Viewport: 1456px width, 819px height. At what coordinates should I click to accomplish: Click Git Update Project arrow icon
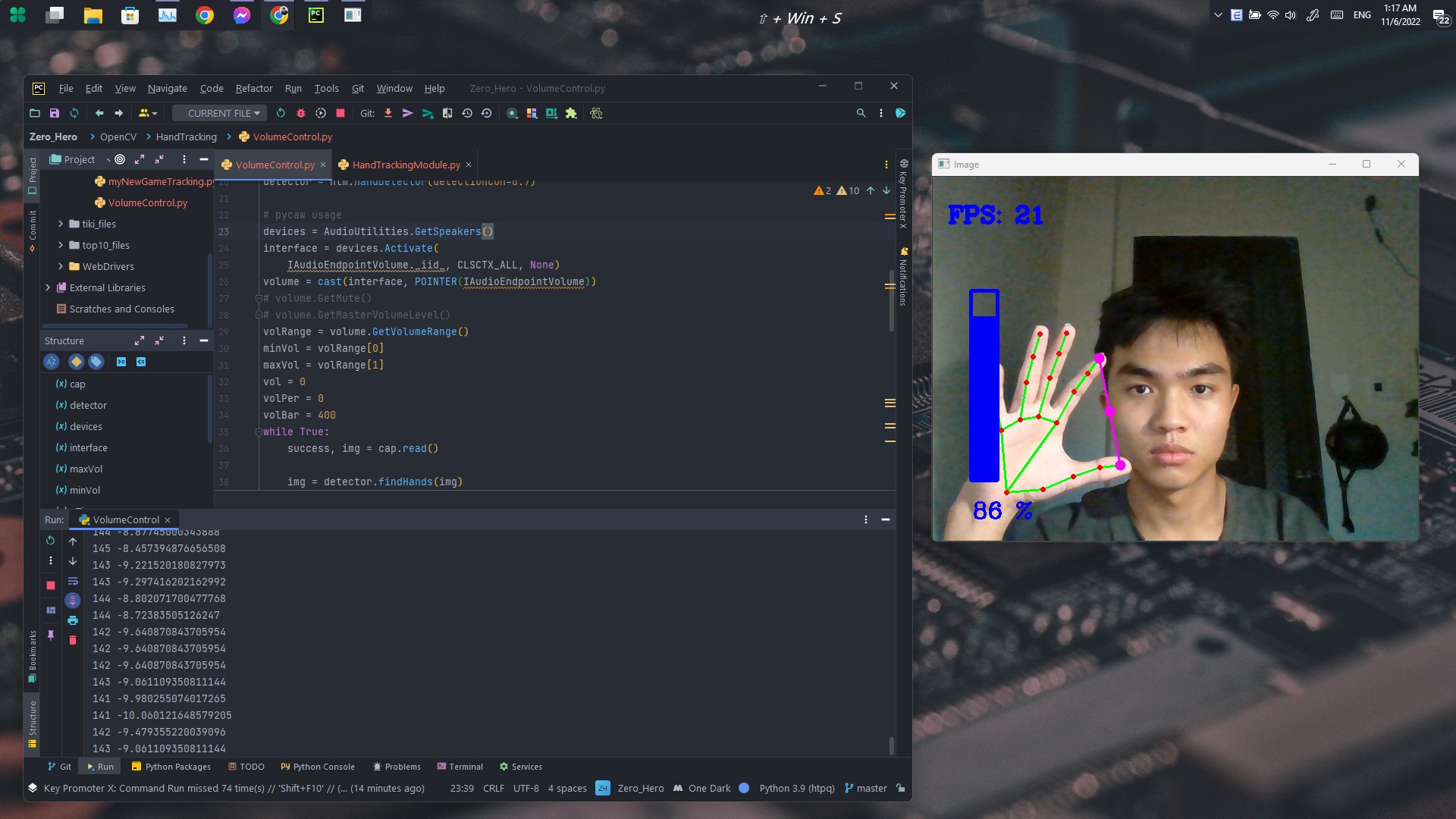388,113
